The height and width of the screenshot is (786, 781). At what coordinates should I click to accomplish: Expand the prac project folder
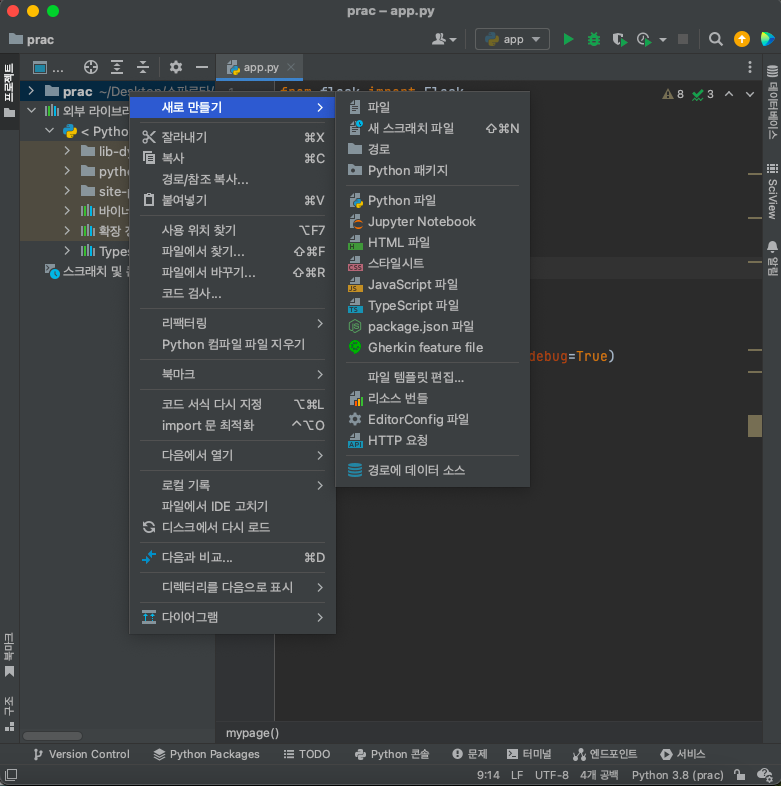[31, 91]
